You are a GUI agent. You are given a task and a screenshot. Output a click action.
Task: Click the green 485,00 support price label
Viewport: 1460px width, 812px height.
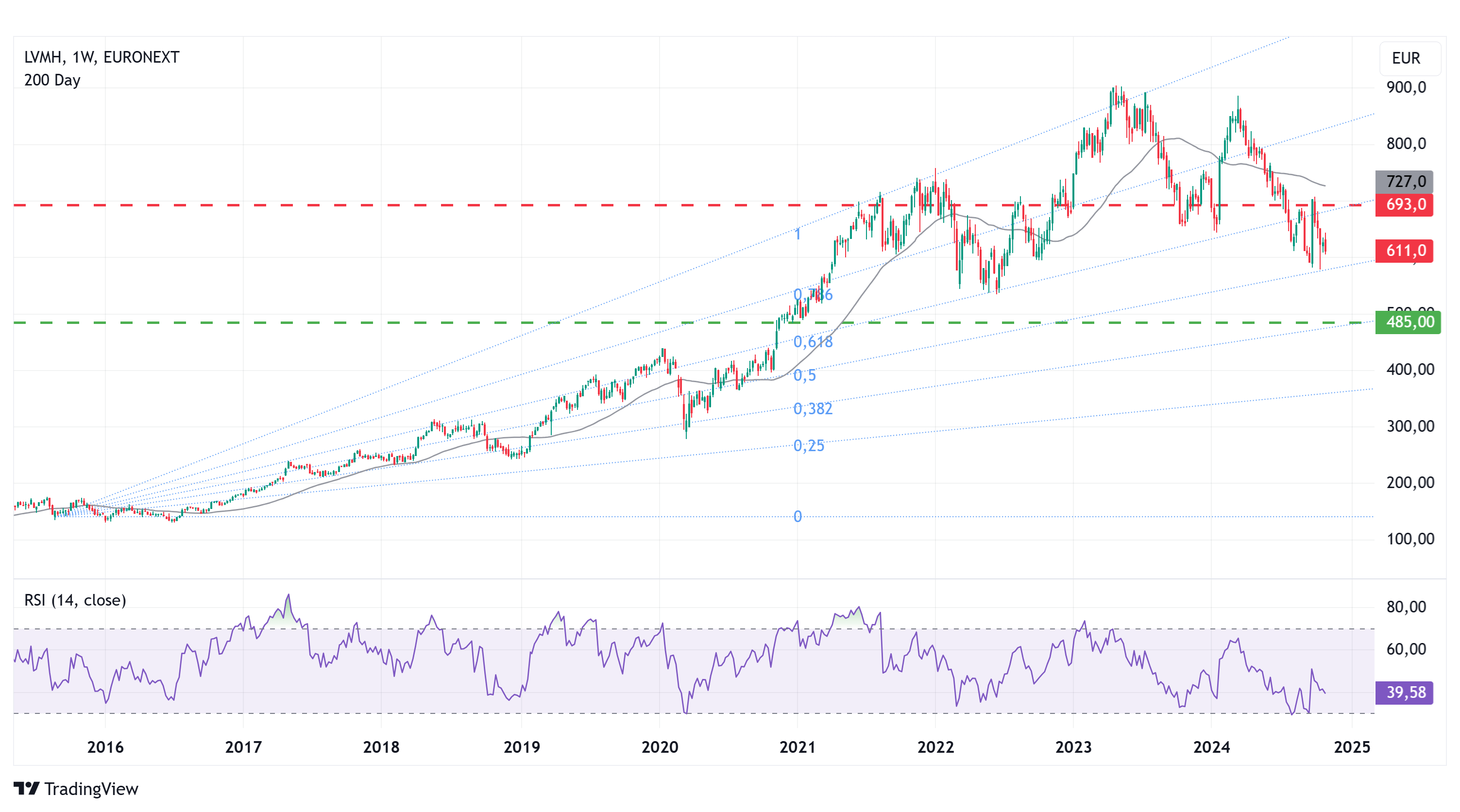[1408, 322]
